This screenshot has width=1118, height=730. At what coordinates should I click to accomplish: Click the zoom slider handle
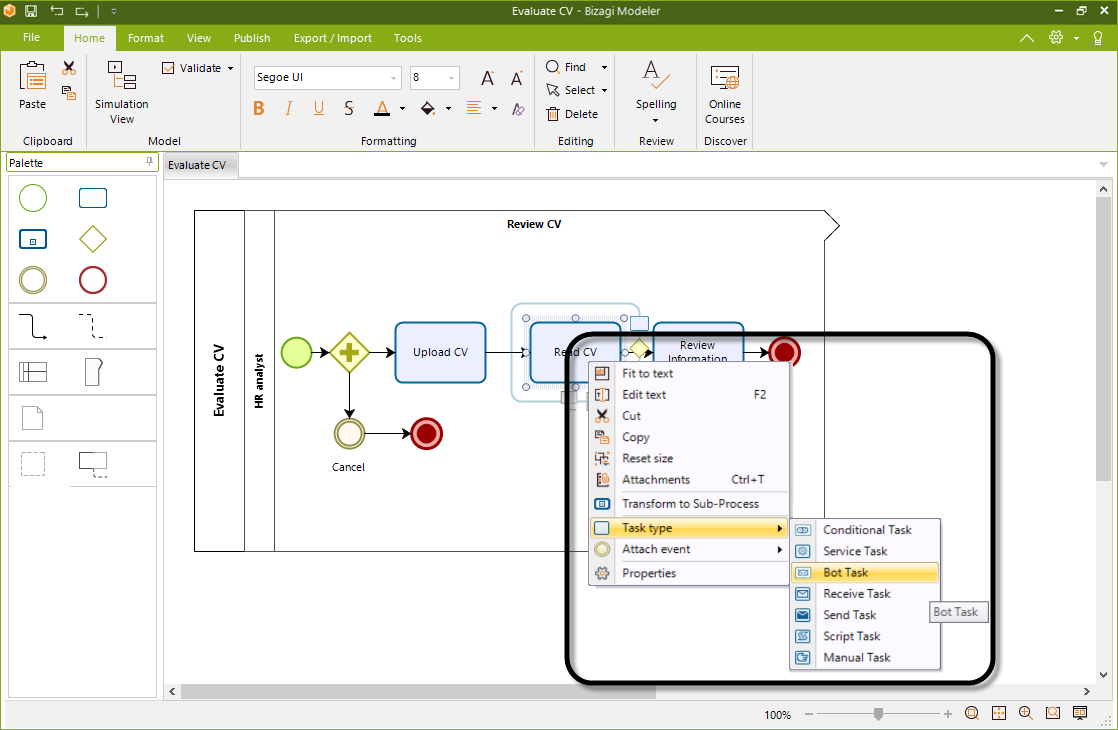(x=878, y=714)
